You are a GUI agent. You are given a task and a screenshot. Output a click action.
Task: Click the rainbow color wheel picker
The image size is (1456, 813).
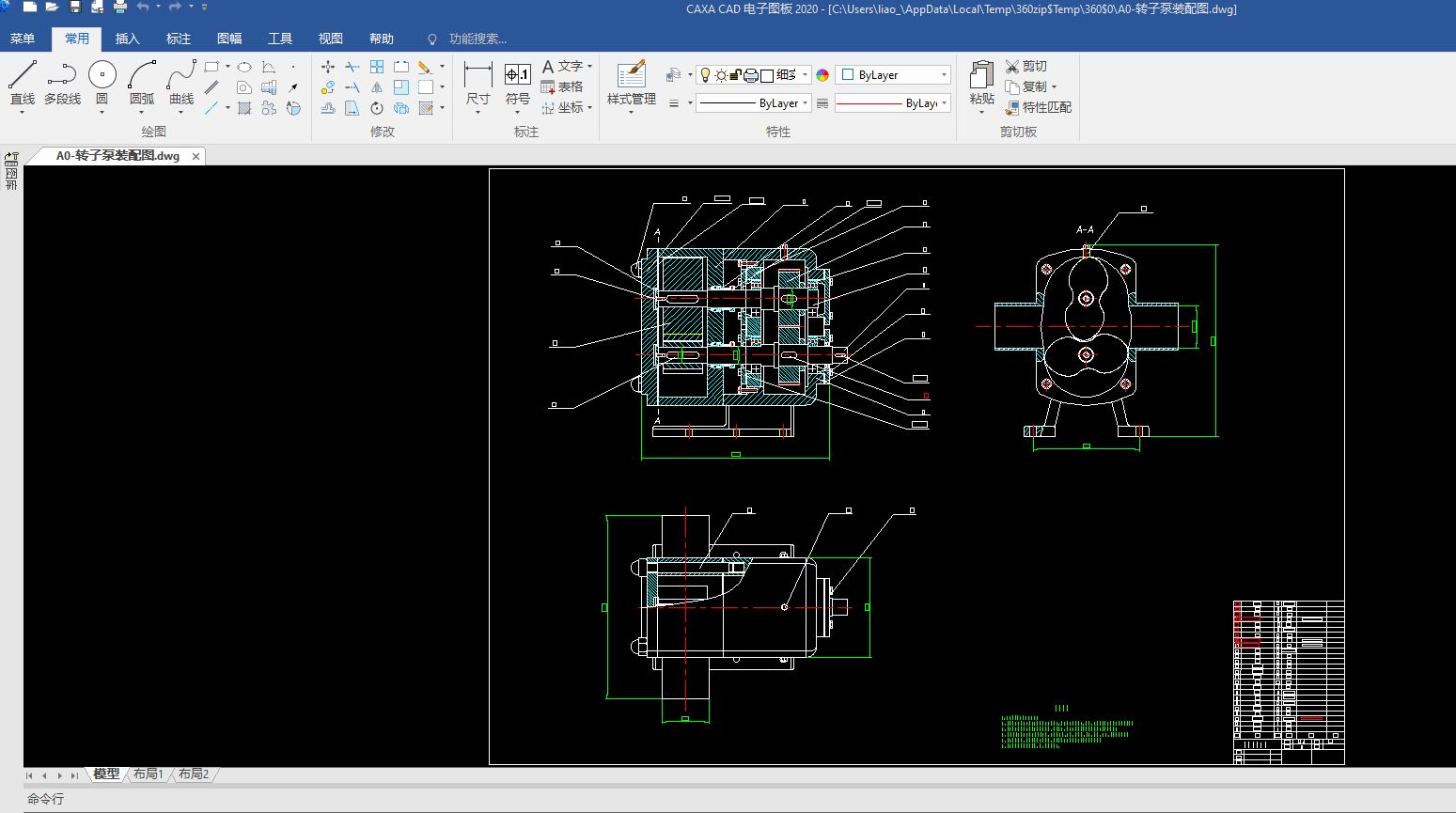(x=822, y=75)
